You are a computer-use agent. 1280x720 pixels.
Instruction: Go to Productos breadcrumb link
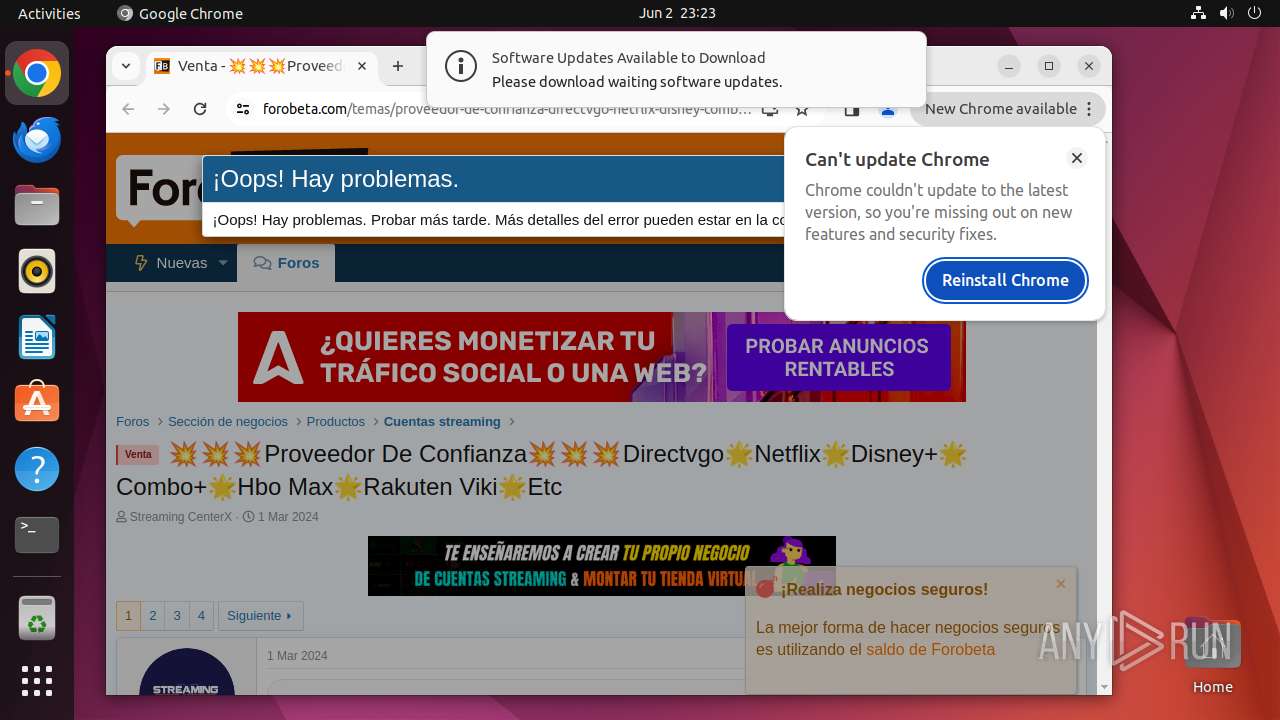[x=335, y=422]
